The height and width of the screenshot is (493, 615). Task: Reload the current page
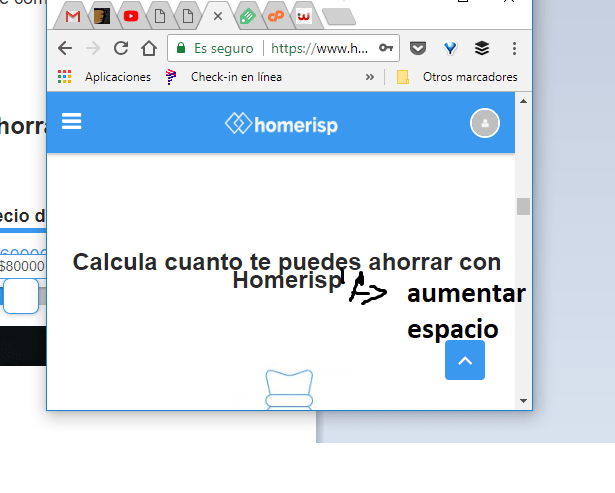[121, 48]
